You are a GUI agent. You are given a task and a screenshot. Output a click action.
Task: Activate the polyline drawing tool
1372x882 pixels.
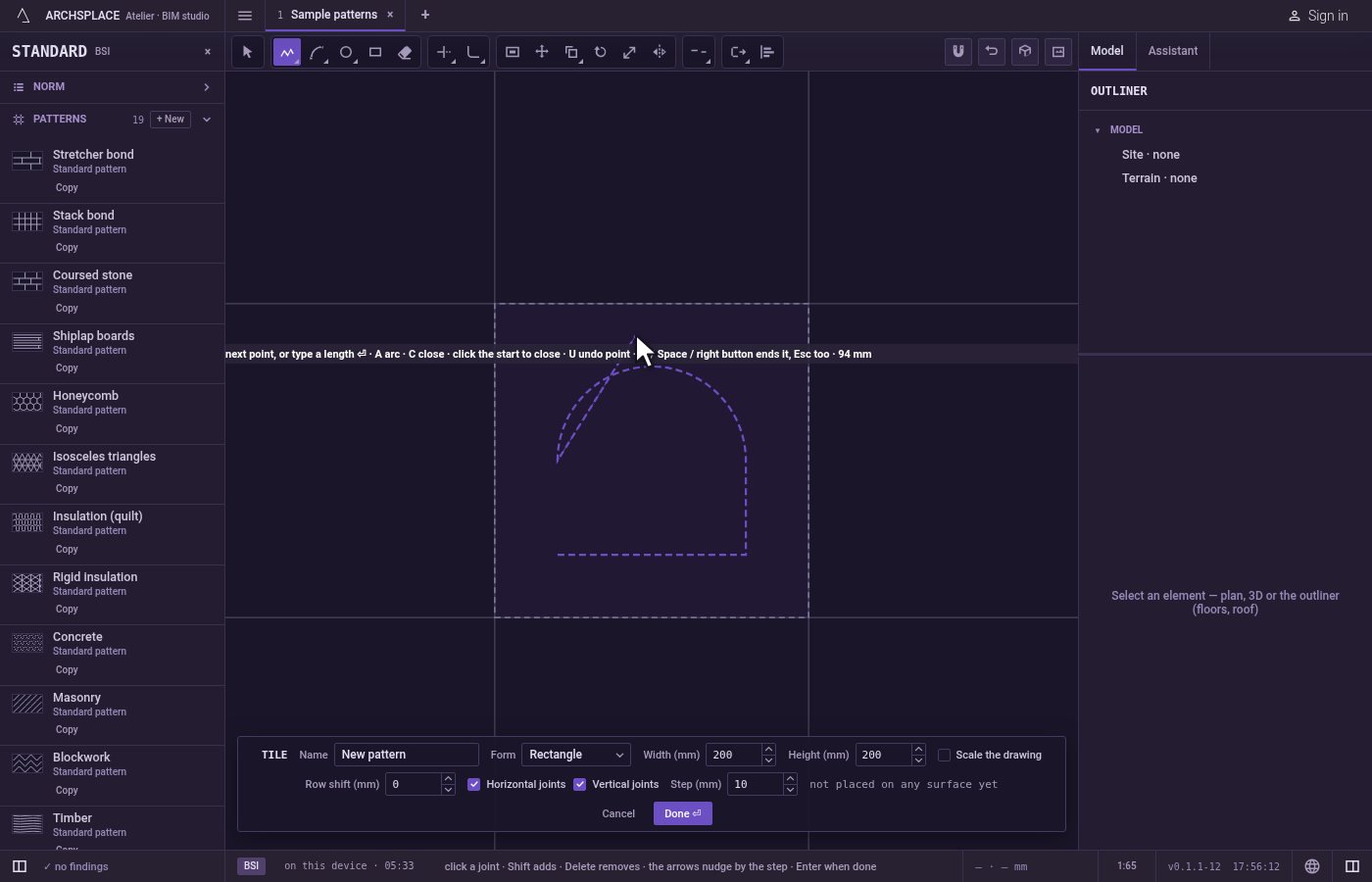click(x=287, y=52)
